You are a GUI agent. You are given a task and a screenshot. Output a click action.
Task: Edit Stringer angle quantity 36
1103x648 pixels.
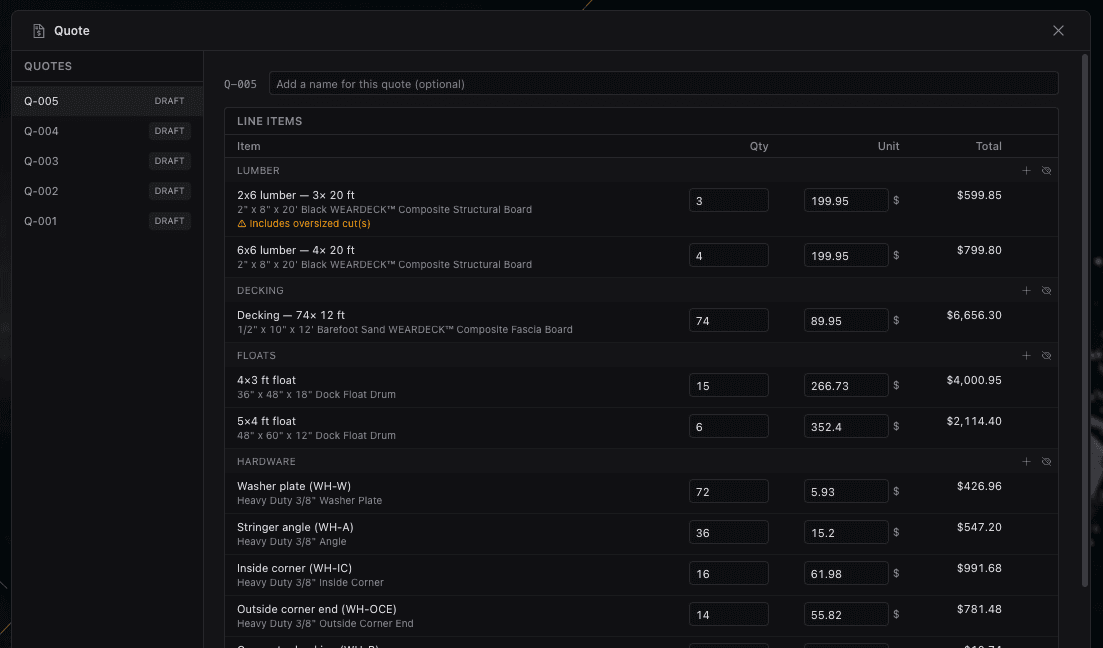[729, 533]
